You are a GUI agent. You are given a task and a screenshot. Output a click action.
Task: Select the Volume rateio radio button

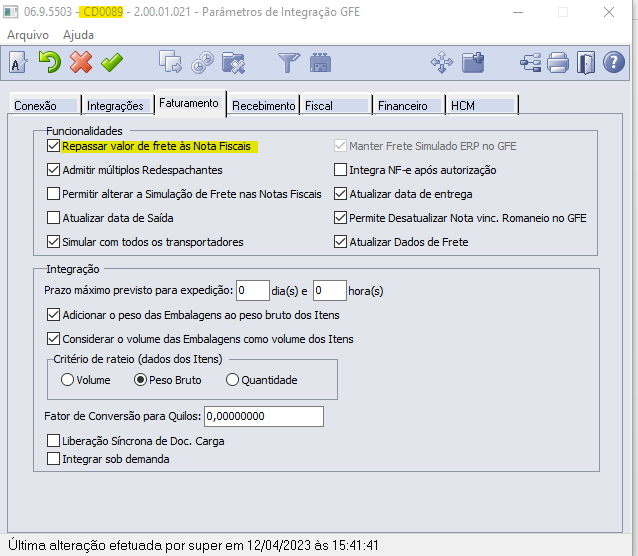[x=67, y=380]
